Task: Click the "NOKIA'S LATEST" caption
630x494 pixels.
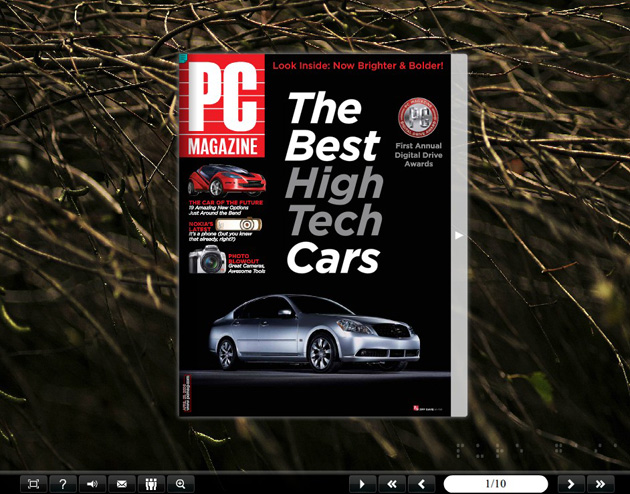Action: coord(201,226)
